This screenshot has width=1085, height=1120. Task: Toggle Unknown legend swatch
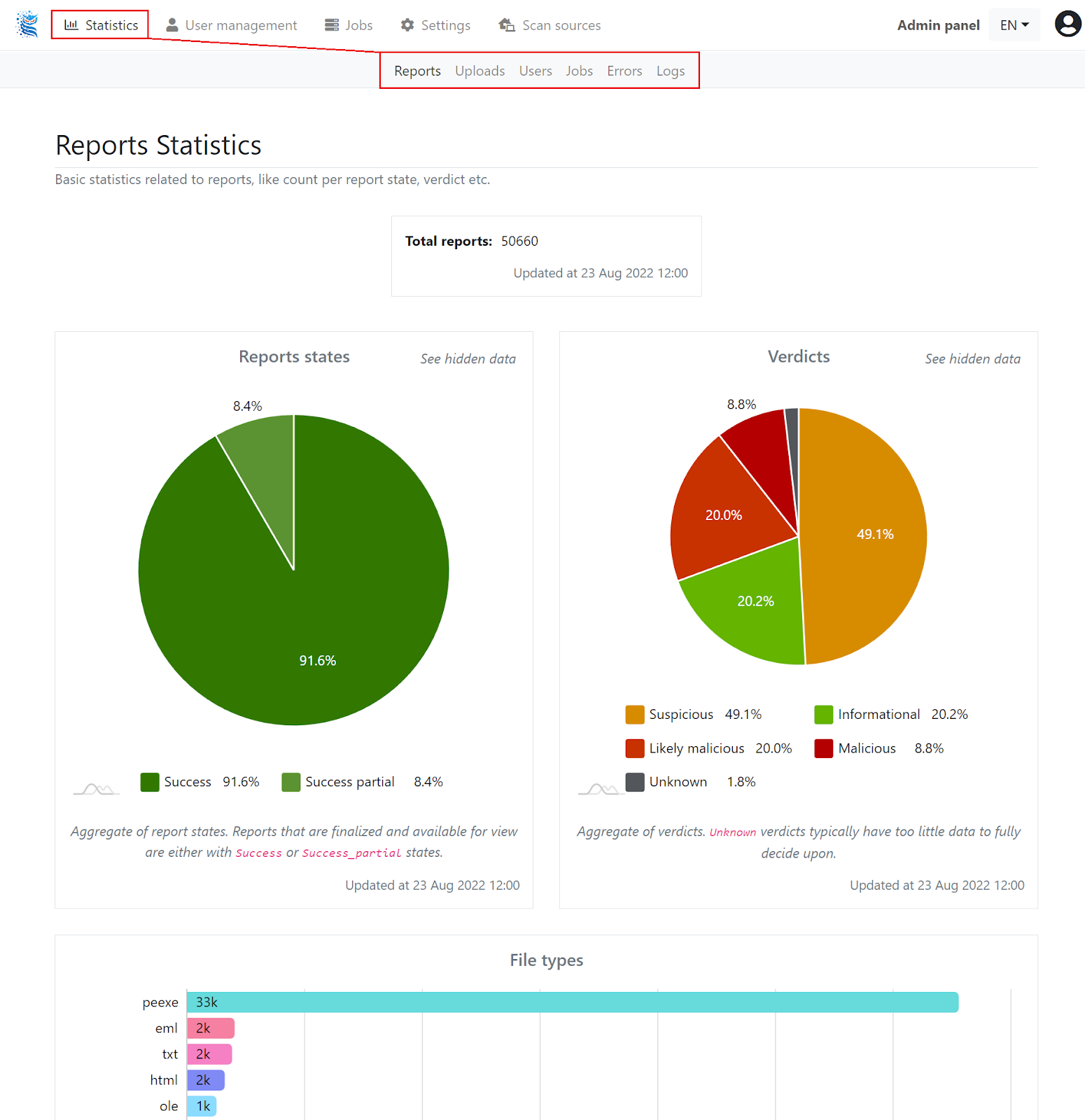(635, 782)
